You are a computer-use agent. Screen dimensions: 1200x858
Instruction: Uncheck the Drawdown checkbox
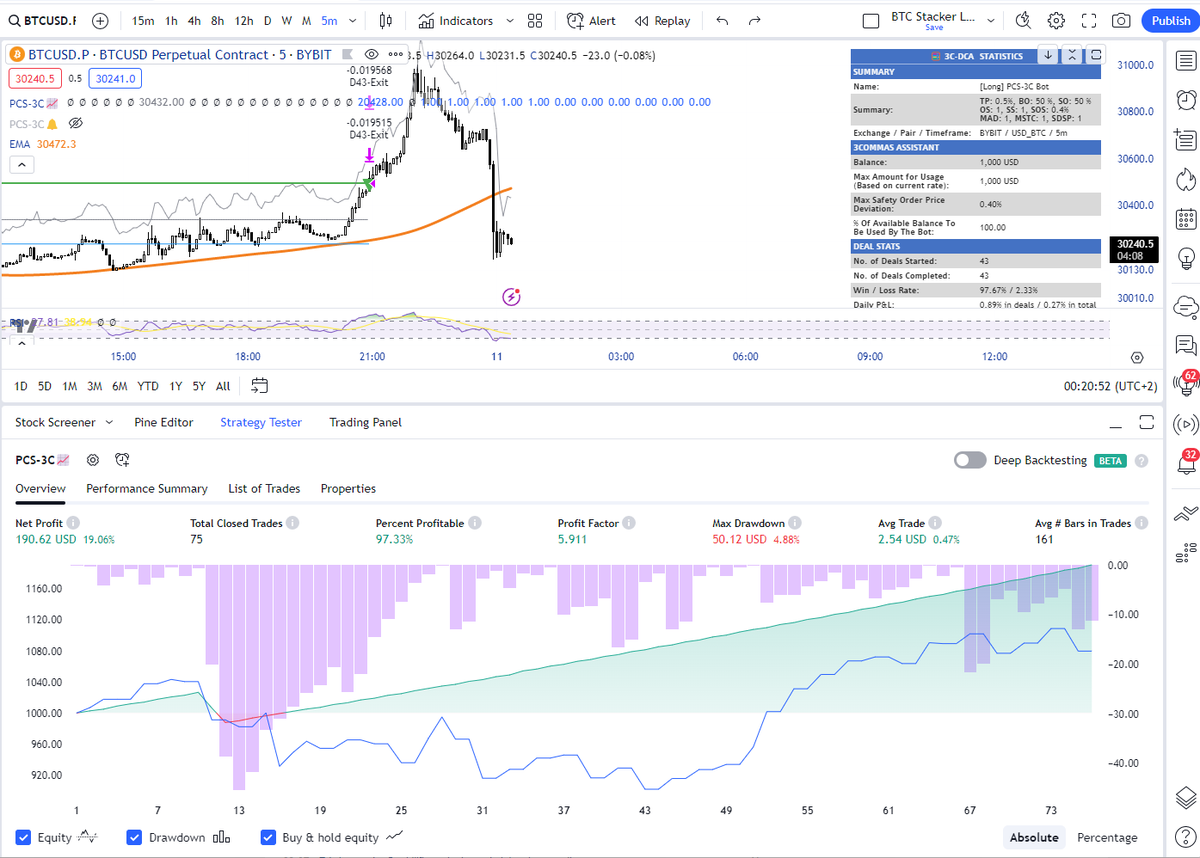[x=135, y=837]
